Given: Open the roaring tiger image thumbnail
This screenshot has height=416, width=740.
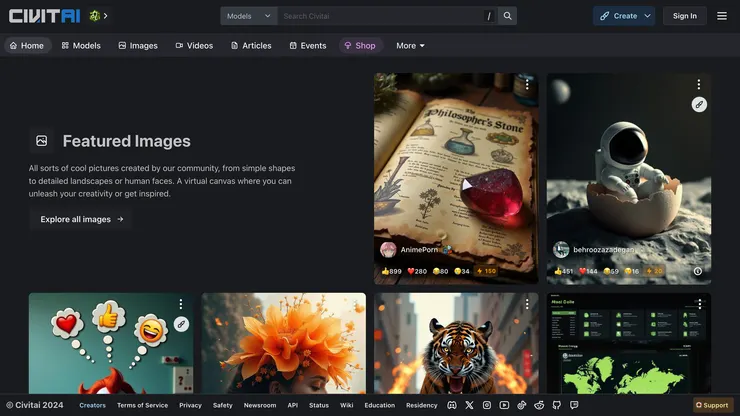Looking at the screenshot, I should tap(456, 343).
